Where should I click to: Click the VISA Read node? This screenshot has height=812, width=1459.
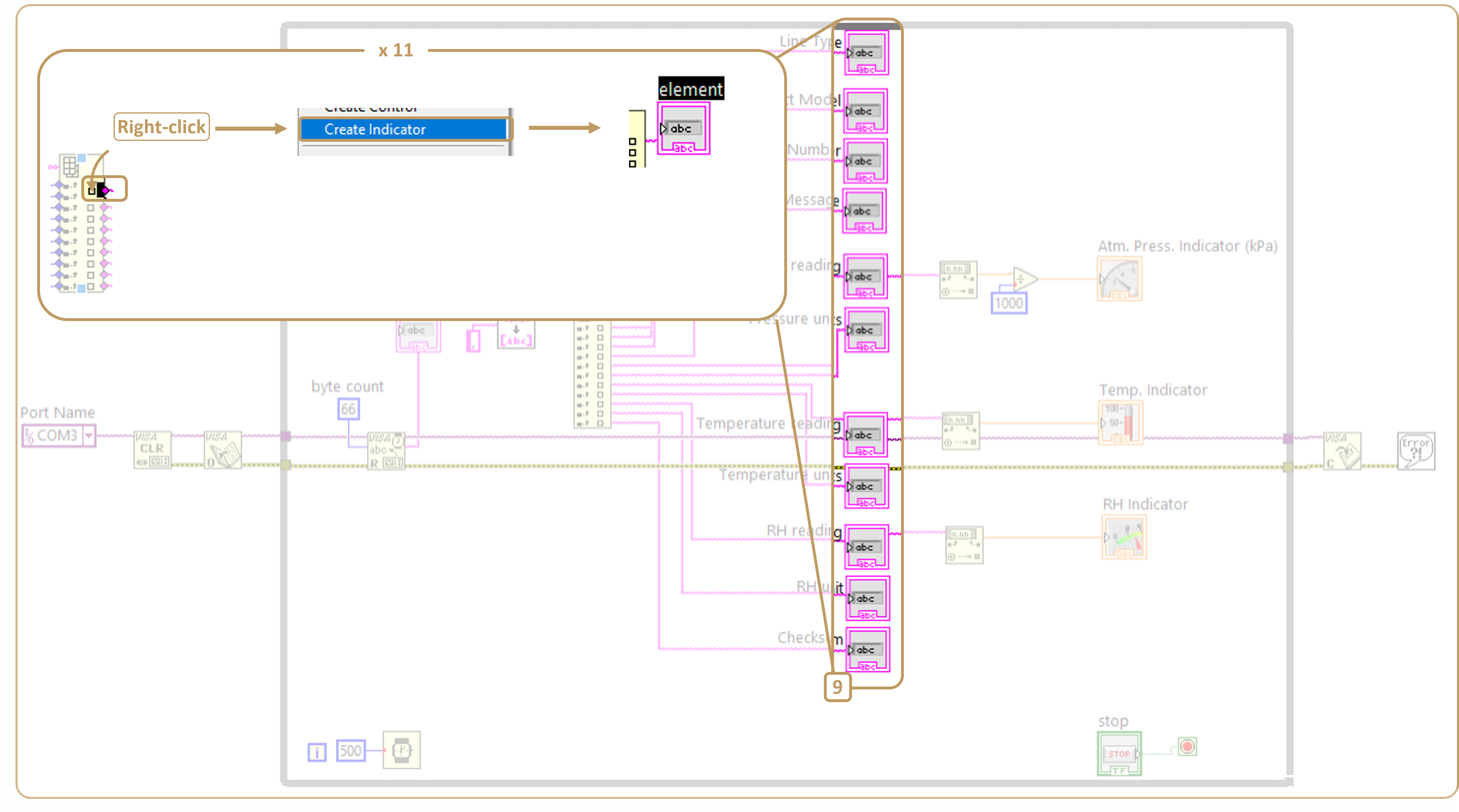click(x=386, y=451)
